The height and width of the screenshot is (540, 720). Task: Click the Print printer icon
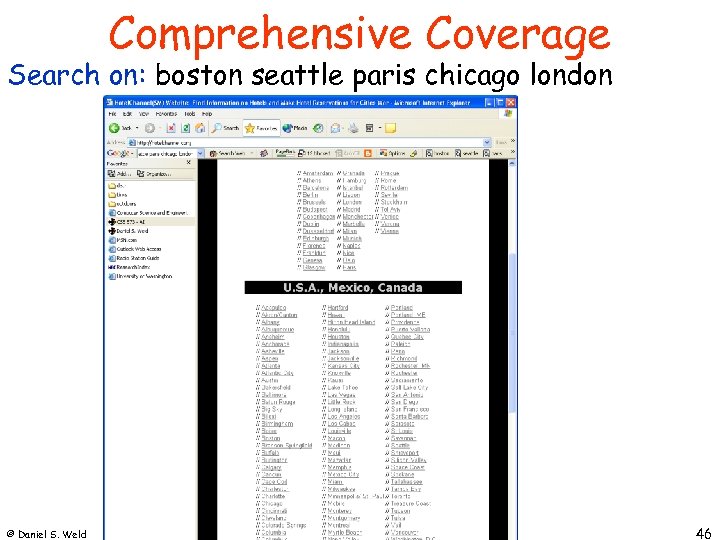point(353,128)
